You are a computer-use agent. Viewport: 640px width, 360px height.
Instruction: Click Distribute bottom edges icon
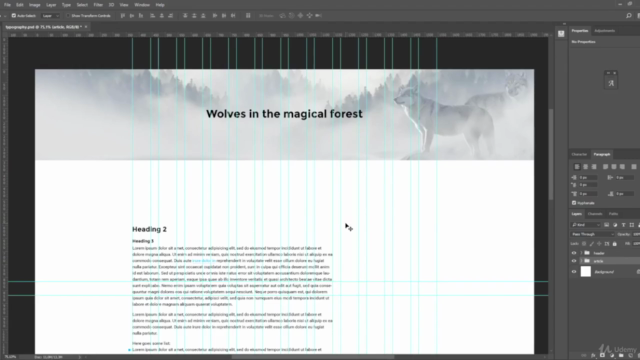point(203,16)
